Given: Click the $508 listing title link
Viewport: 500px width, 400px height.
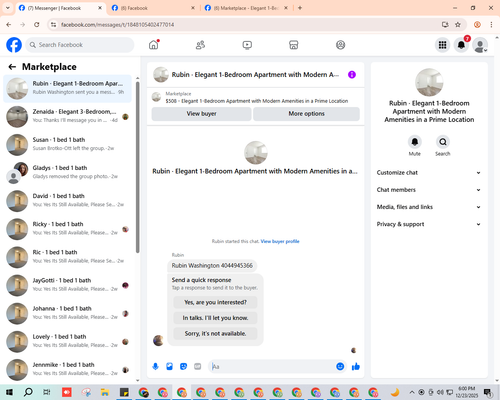Looking at the screenshot, I should click(x=257, y=101).
